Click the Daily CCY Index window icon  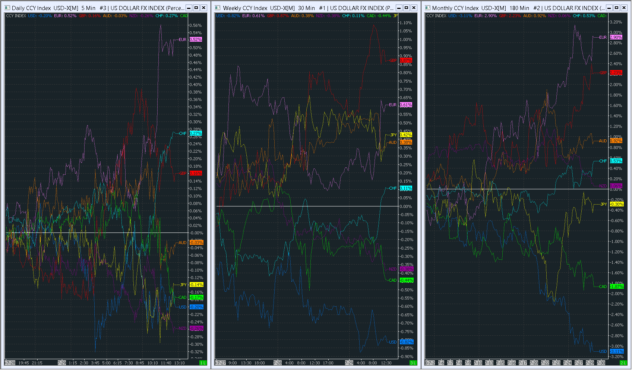[7, 8]
